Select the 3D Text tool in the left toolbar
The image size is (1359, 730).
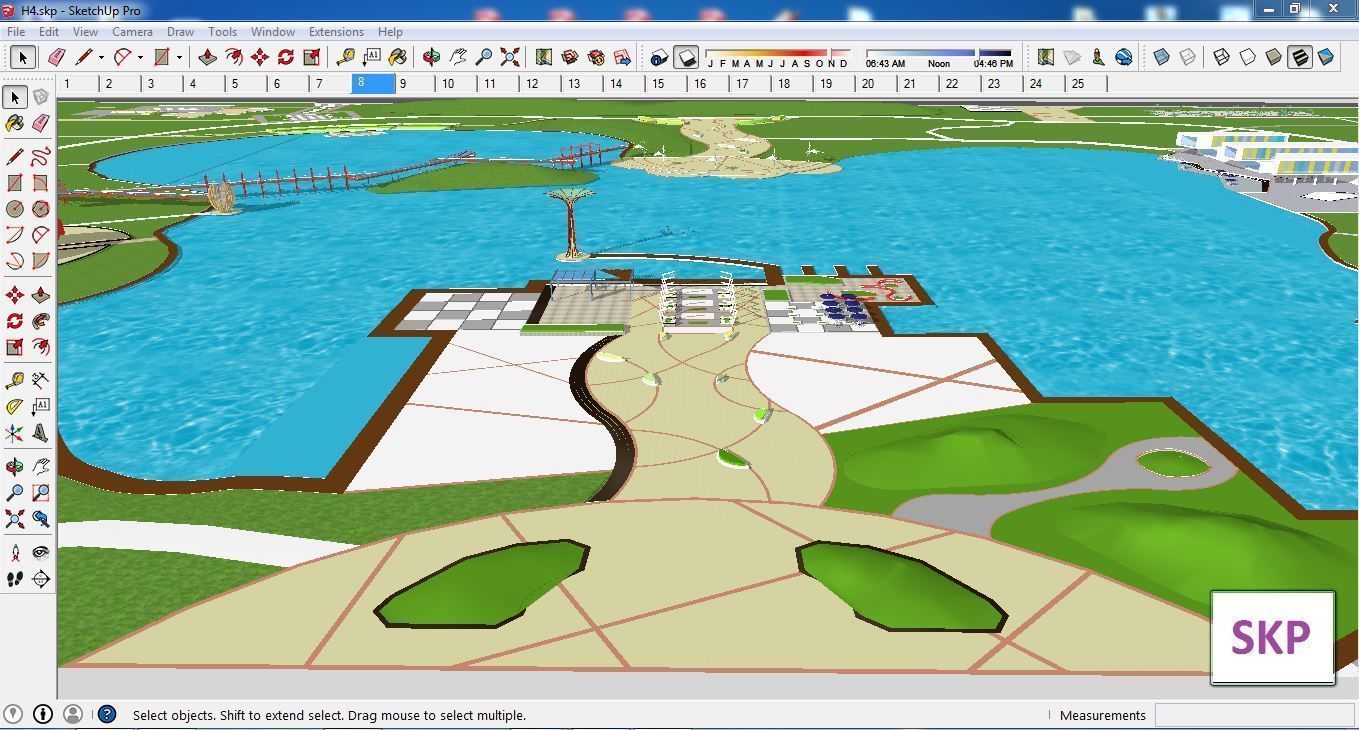tap(40, 433)
